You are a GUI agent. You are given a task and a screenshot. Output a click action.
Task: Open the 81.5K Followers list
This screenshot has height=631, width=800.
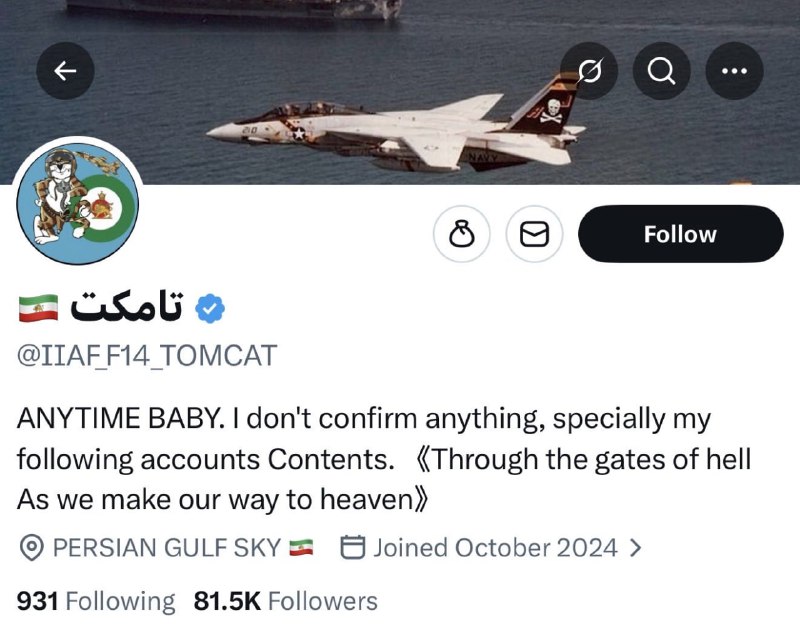point(286,601)
